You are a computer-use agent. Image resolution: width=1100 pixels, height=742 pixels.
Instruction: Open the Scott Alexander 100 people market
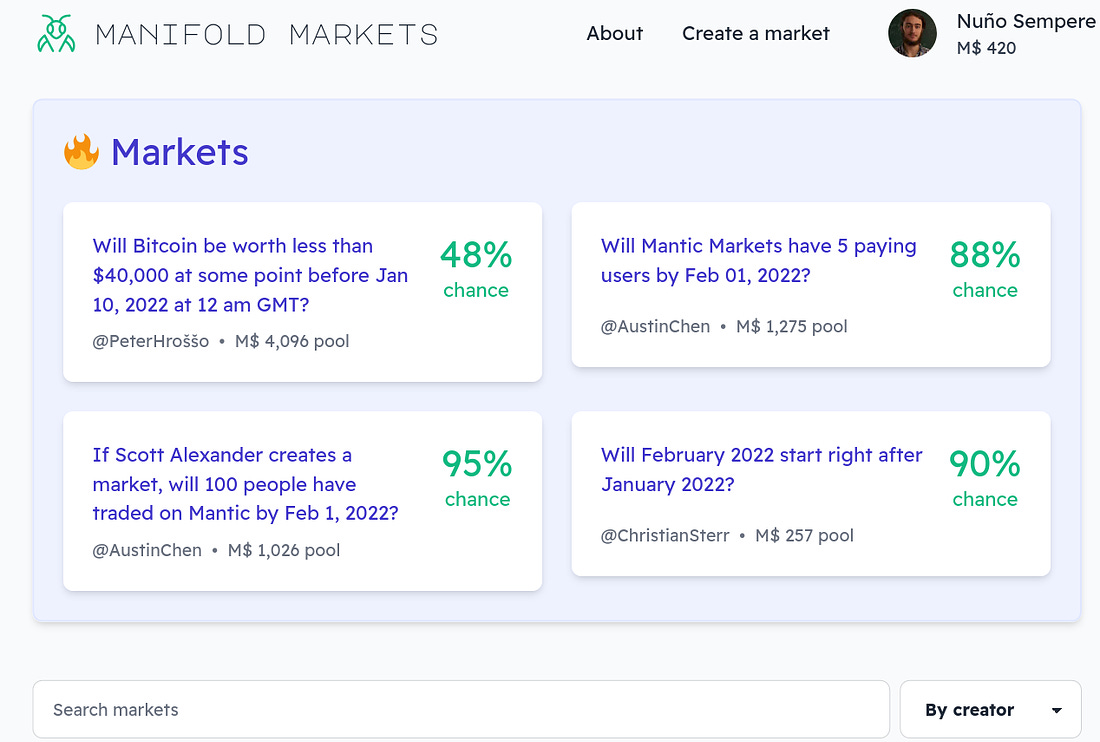click(245, 484)
